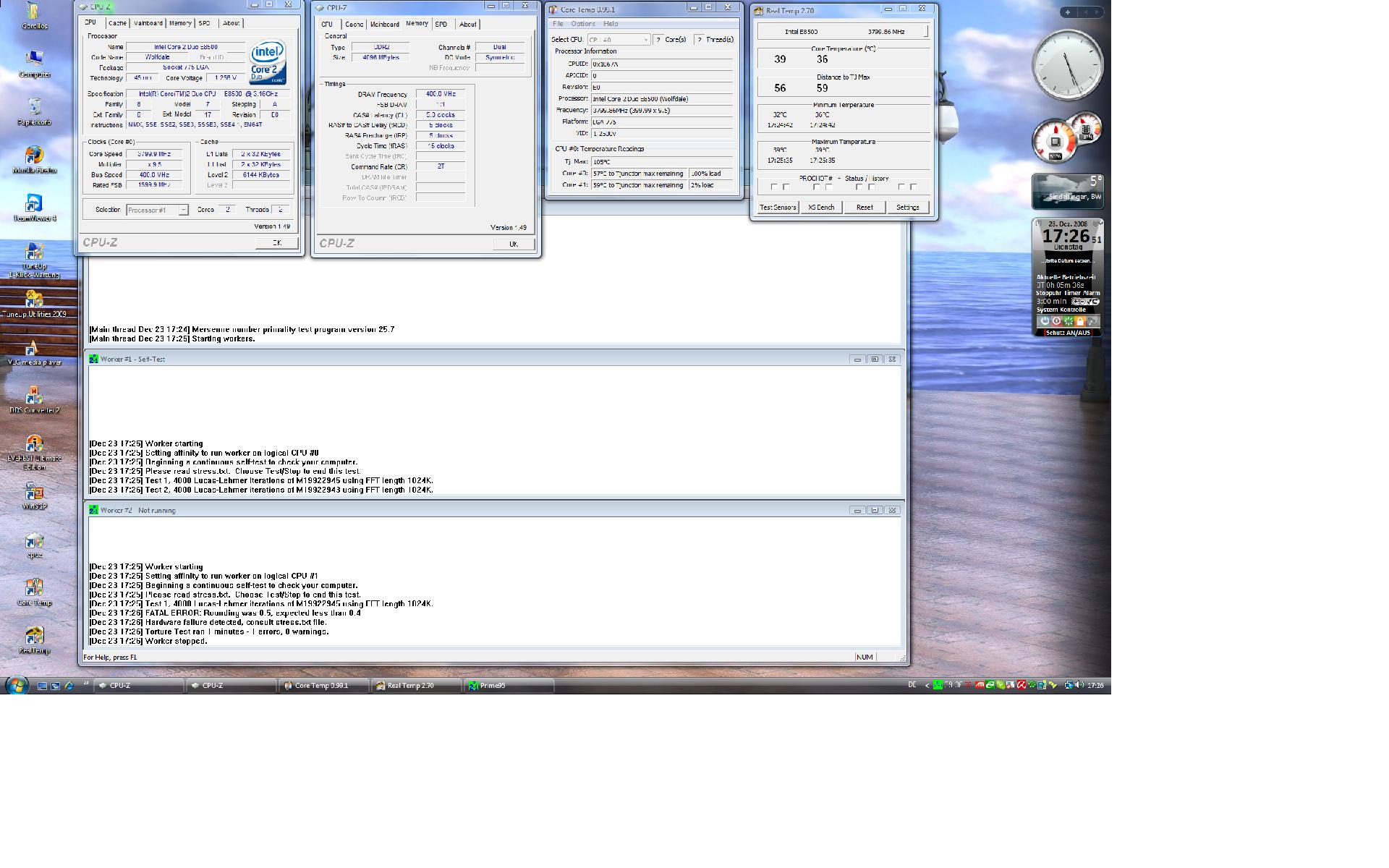Click the Windows Start orb
Image resolution: width=1389 pixels, height=868 pixels.
click(16, 685)
